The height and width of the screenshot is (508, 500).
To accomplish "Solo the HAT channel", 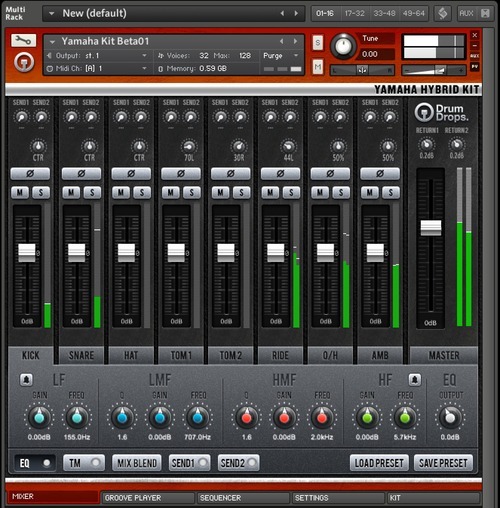I will [x=142, y=192].
